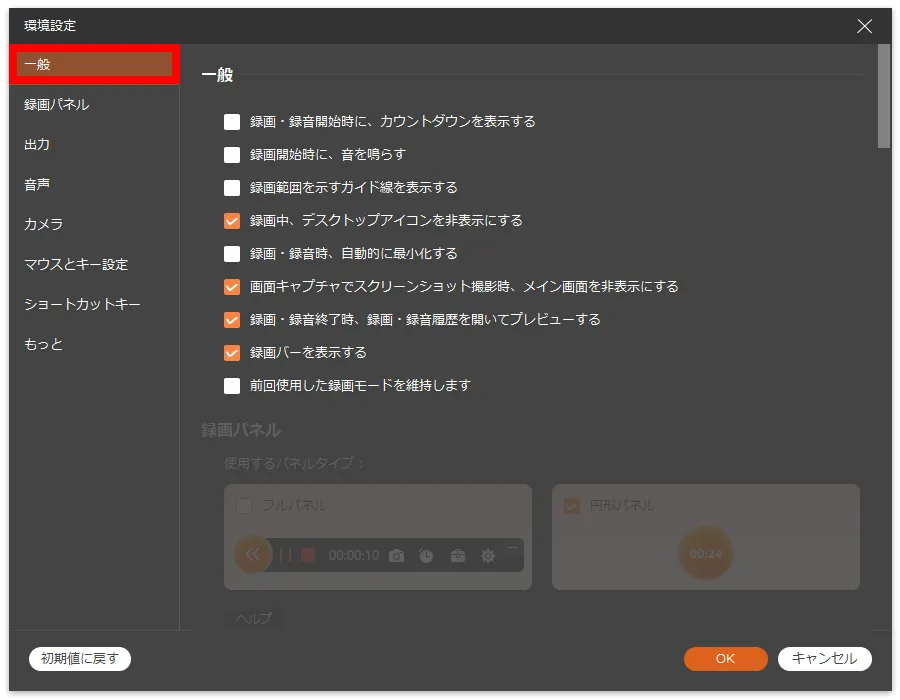The height and width of the screenshot is (700, 900).
Task: Click the round 00:24 panel preview
Action: (x=705, y=553)
